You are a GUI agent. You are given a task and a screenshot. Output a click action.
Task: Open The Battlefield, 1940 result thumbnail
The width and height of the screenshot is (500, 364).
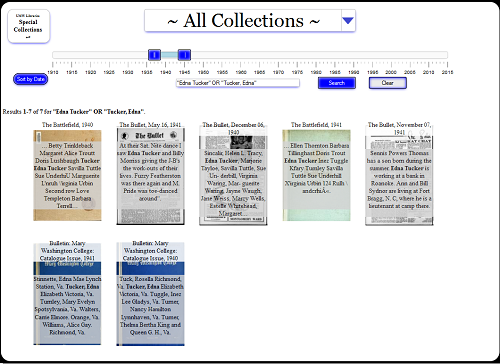pyautogui.click(x=67, y=175)
